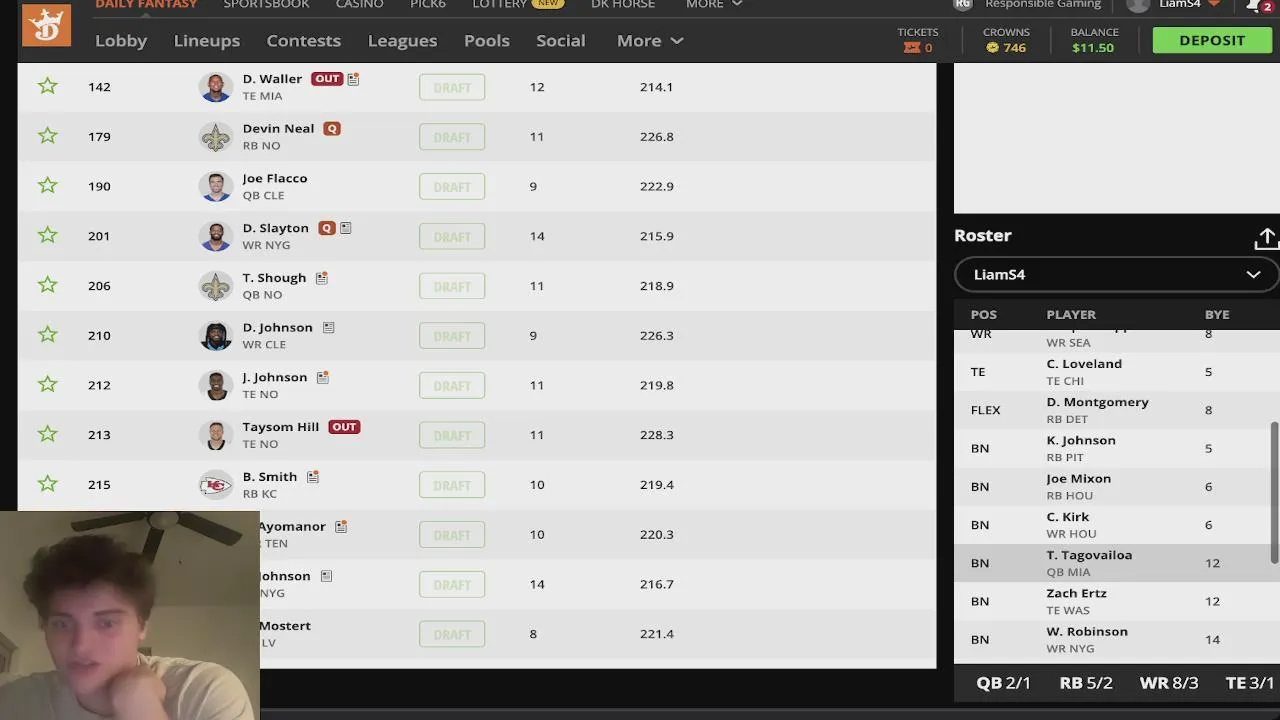The width and height of the screenshot is (1280, 720).
Task: Go to the Pools tab
Action: pos(487,40)
